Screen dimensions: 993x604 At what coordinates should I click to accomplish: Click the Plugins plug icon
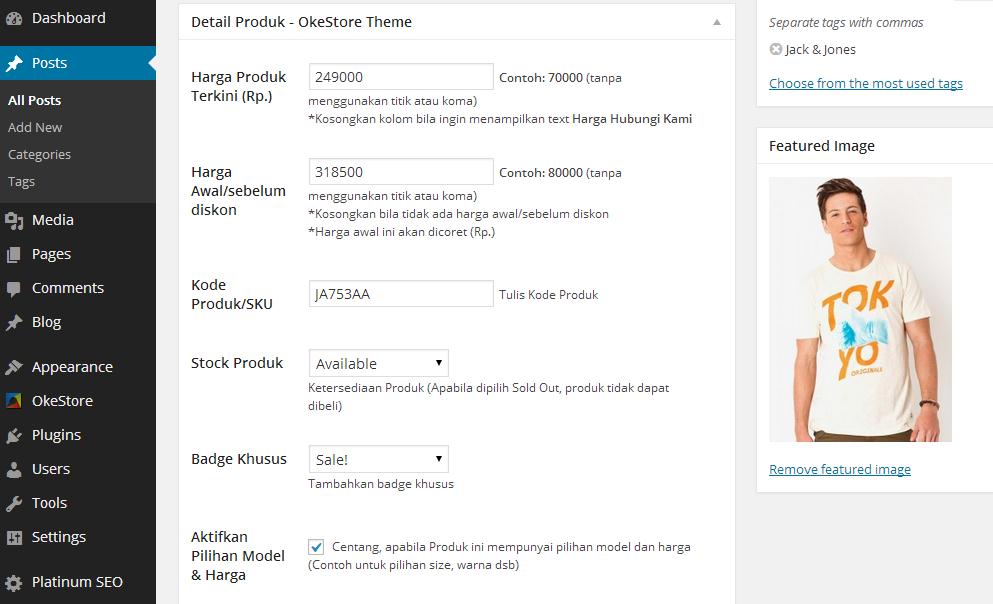14,435
